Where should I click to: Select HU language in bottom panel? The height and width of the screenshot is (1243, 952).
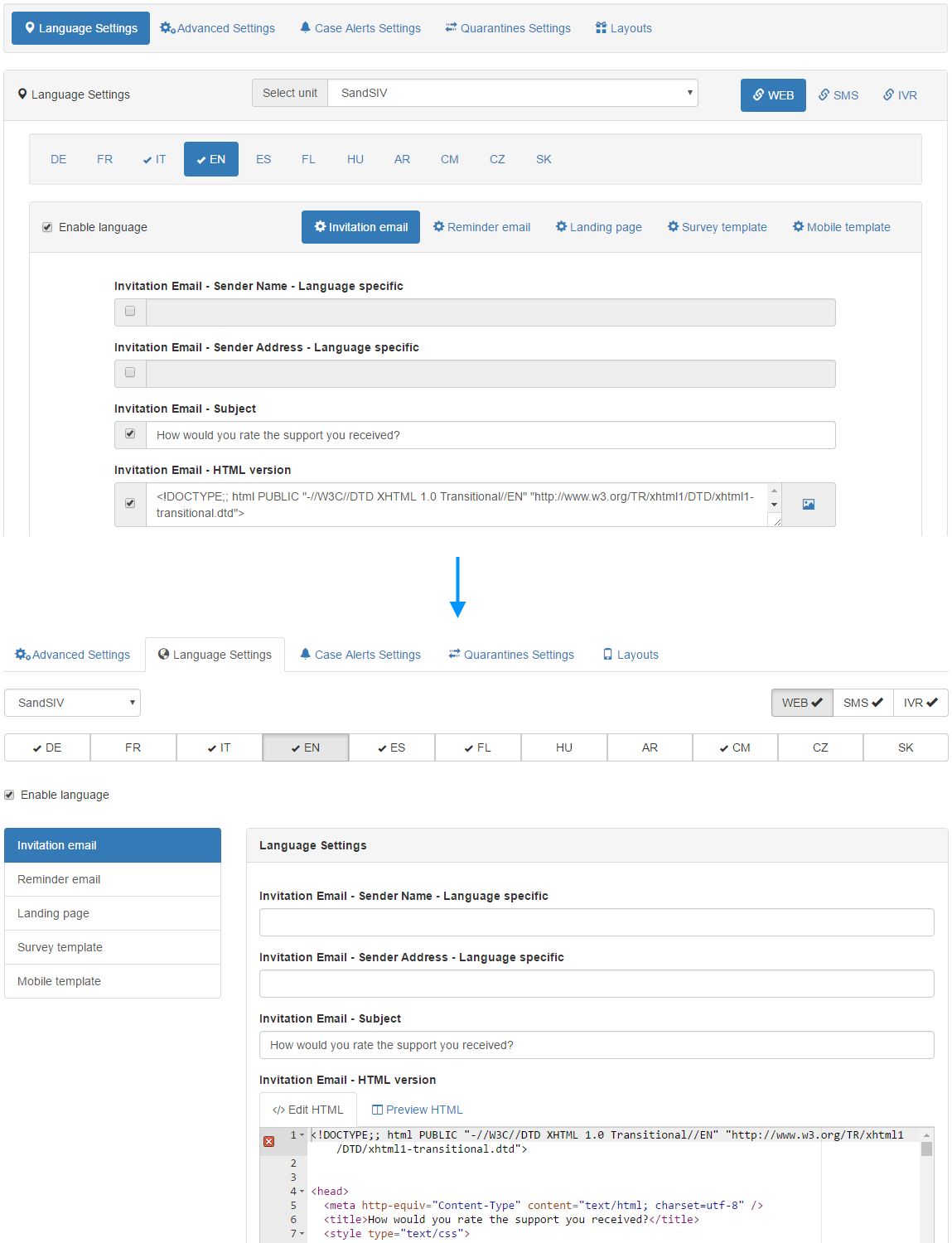tap(564, 747)
